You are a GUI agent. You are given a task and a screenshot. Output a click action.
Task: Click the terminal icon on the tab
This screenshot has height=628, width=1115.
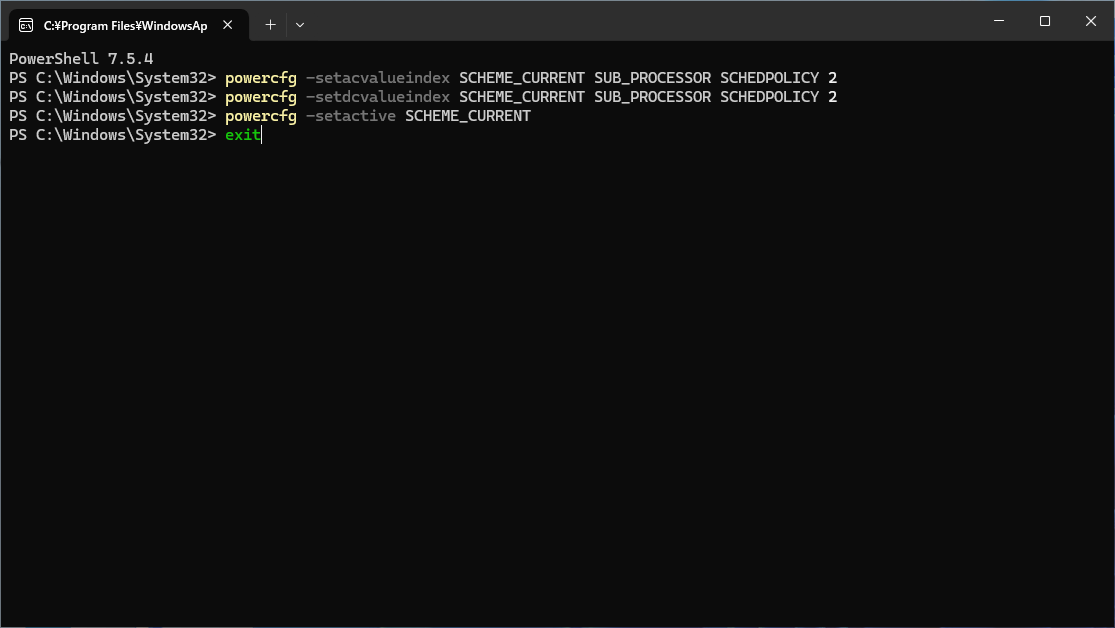(26, 25)
